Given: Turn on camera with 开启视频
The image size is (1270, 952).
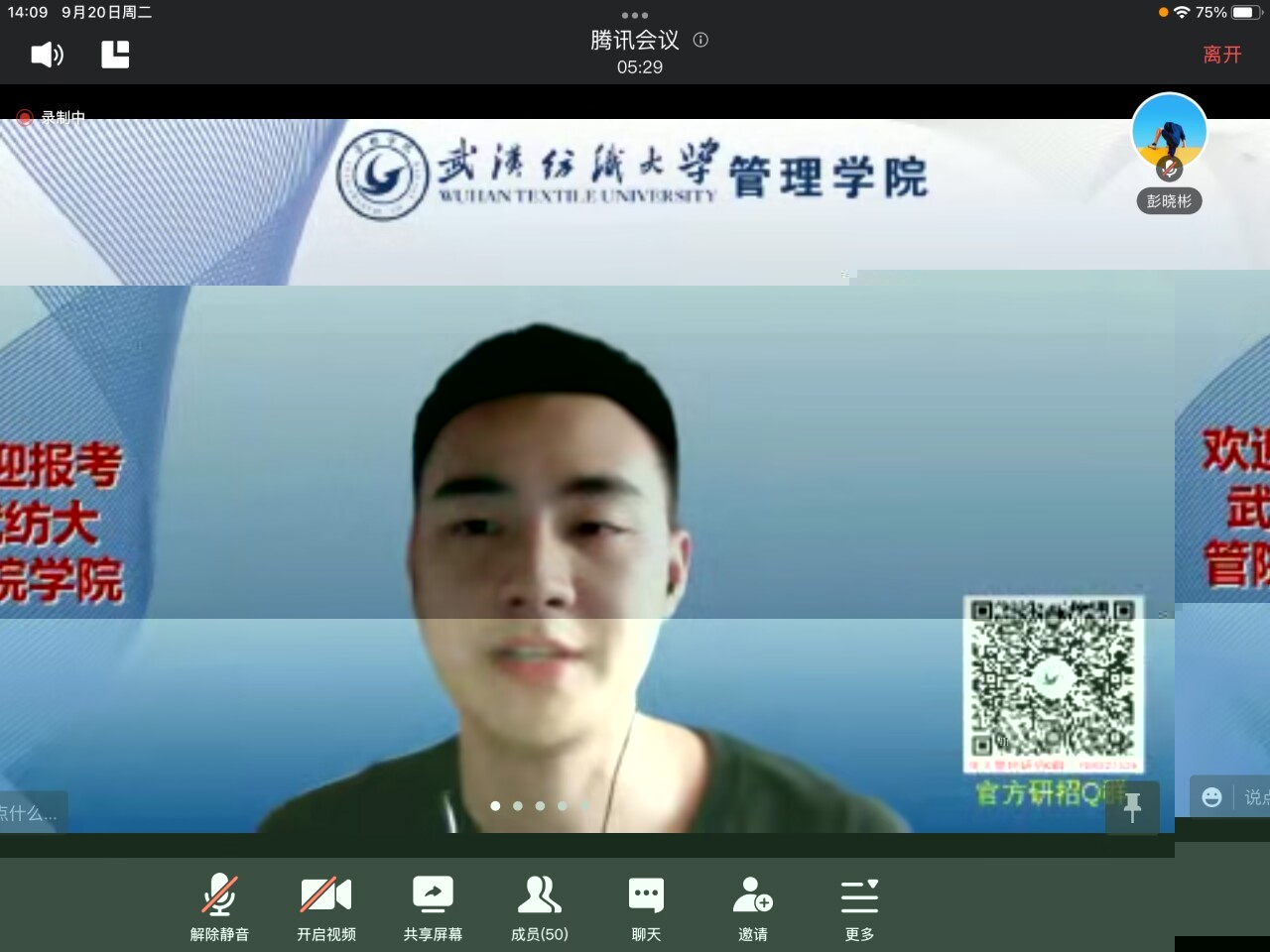Looking at the screenshot, I should pos(326,907).
